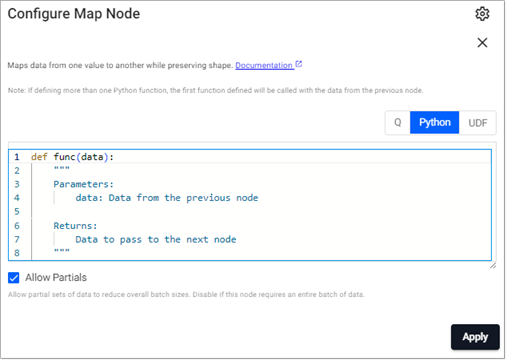Click 'Data to pass to the next node' line
Viewport: 507px width, 361px height.
pyautogui.click(x=156, y=240)
